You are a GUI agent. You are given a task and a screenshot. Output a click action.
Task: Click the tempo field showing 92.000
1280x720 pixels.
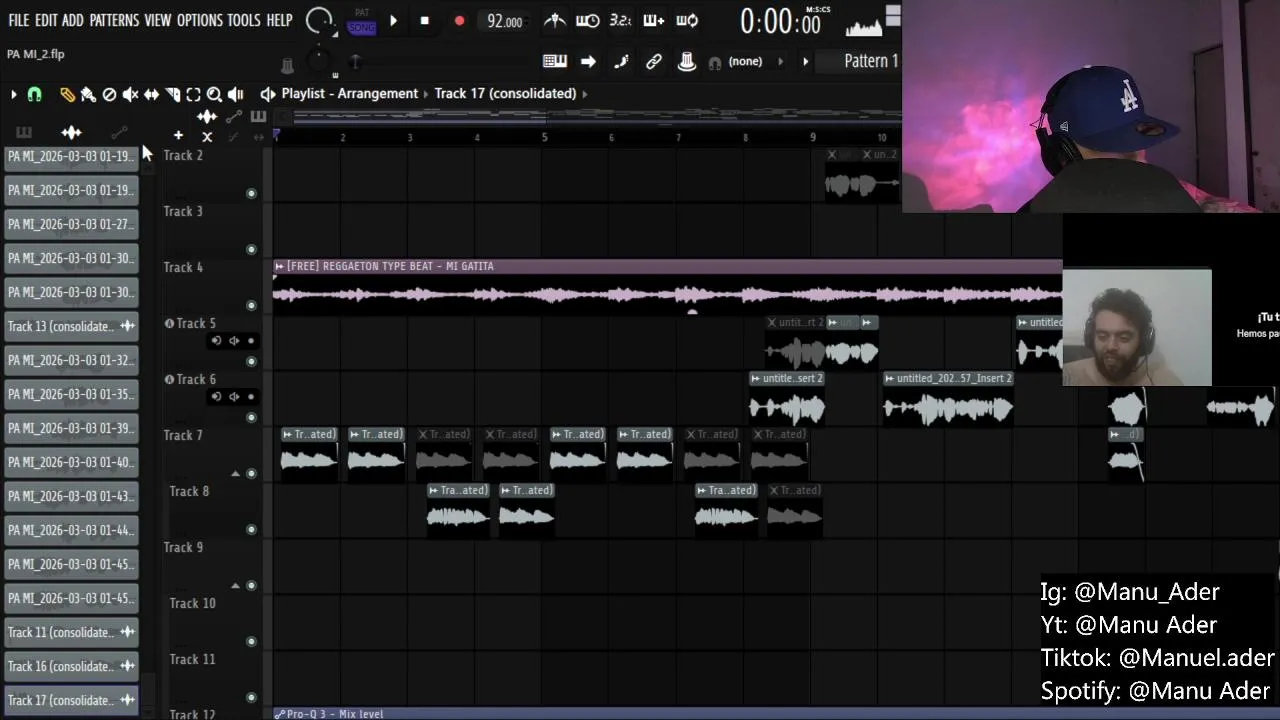pyautogui.click(x=504, y=21)
